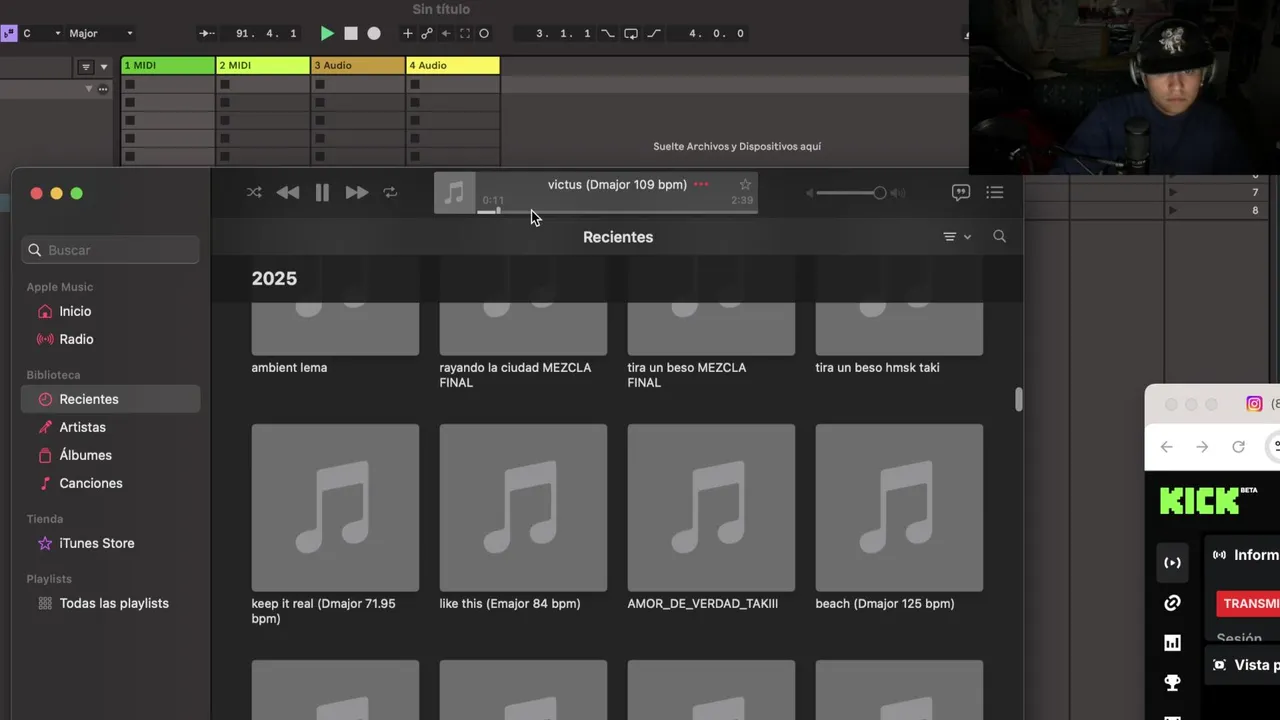1280x720 pixels.
Task: Open Artistas in the Music sidebar
Action: (x=111, y=427)
